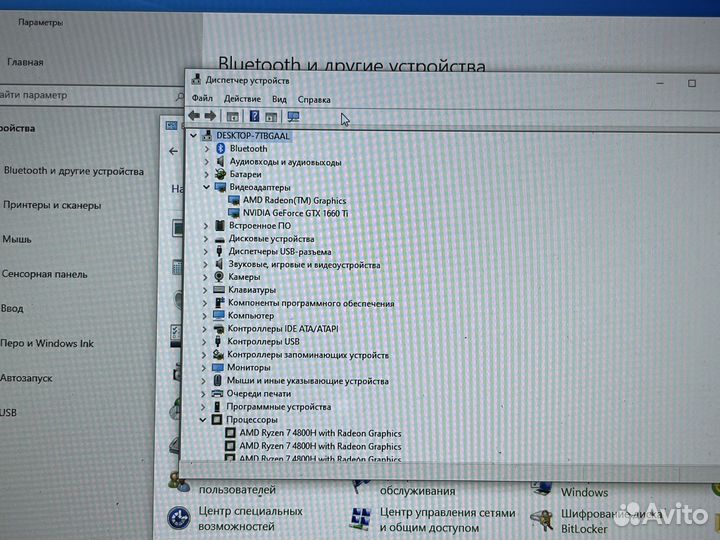Expand the Клавиатуры category

(x=205, y=290)
